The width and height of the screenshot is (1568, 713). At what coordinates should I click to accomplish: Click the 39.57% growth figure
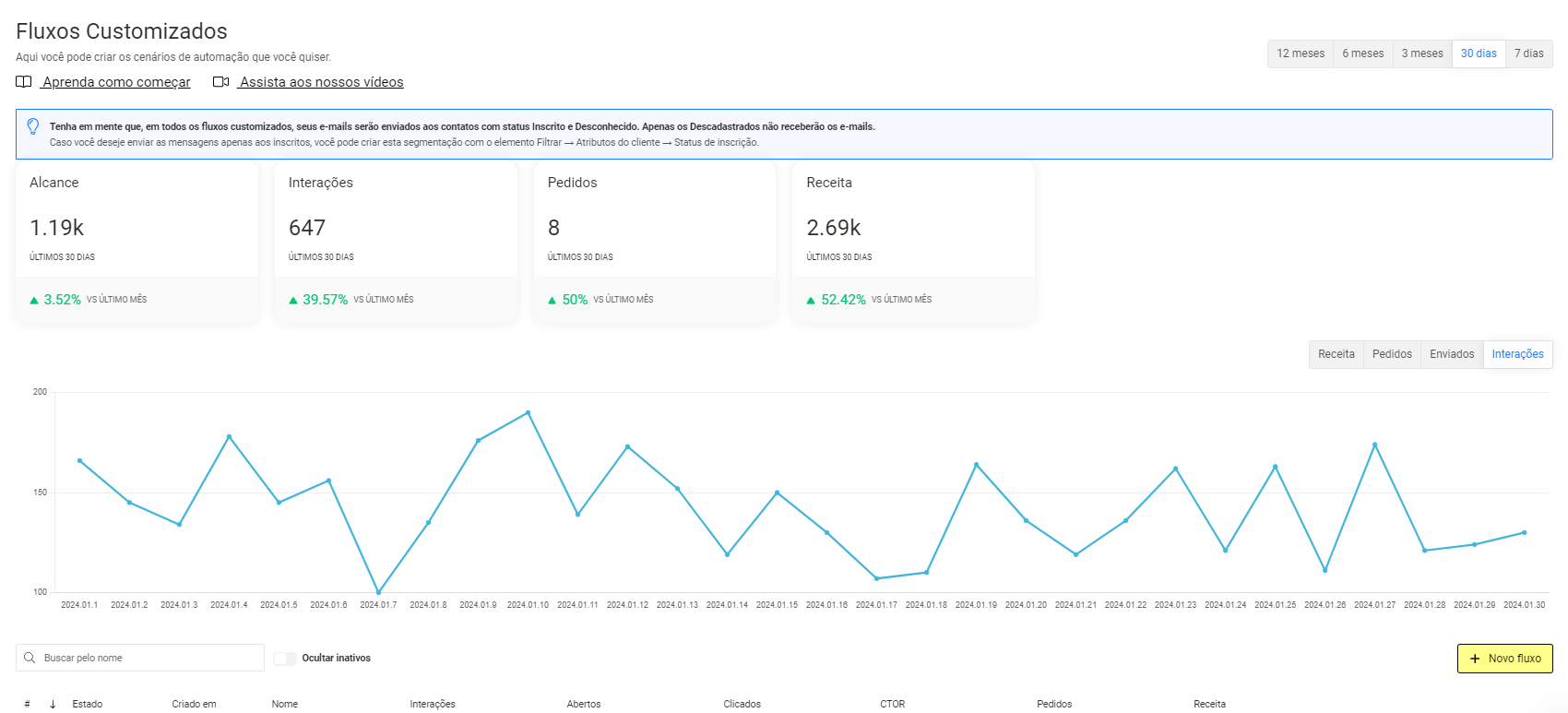pos(326,300)
